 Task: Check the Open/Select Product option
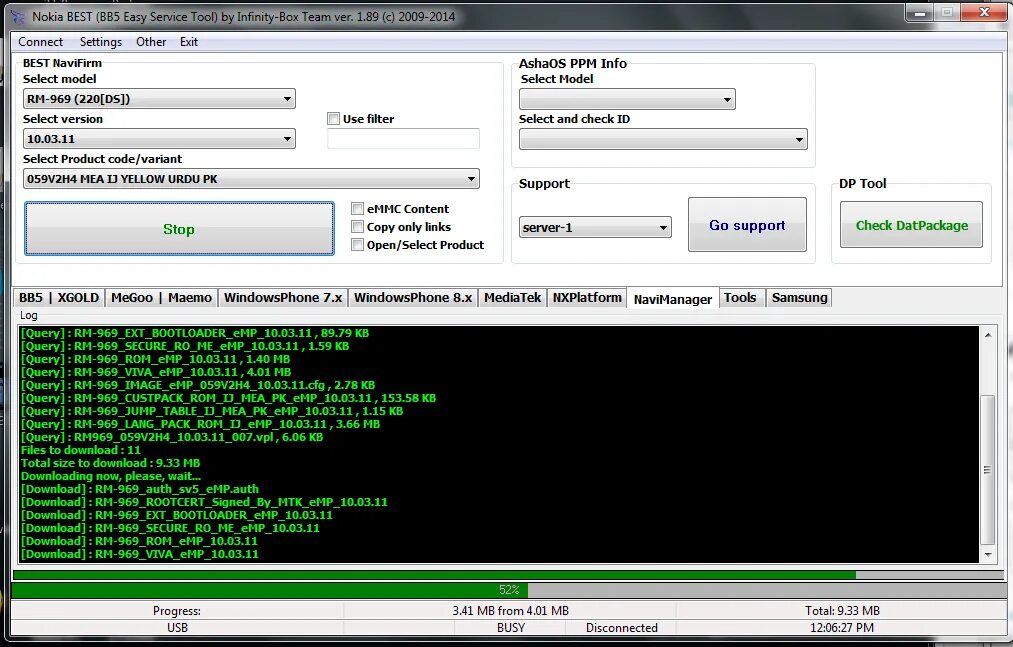[357, 245]
